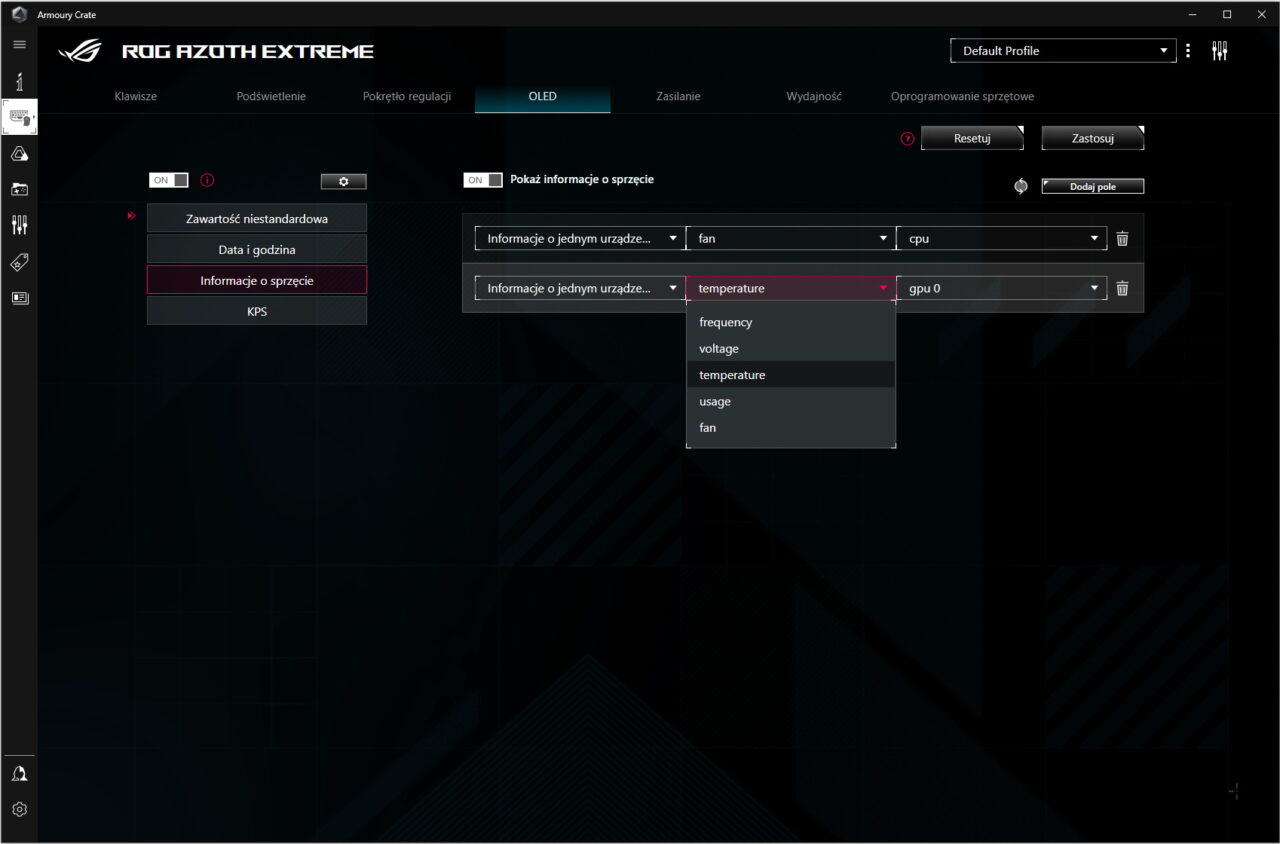Open the top-right equalizer sliders icon
Viewport: 1280px width, 844px height.
[1219, 51]
